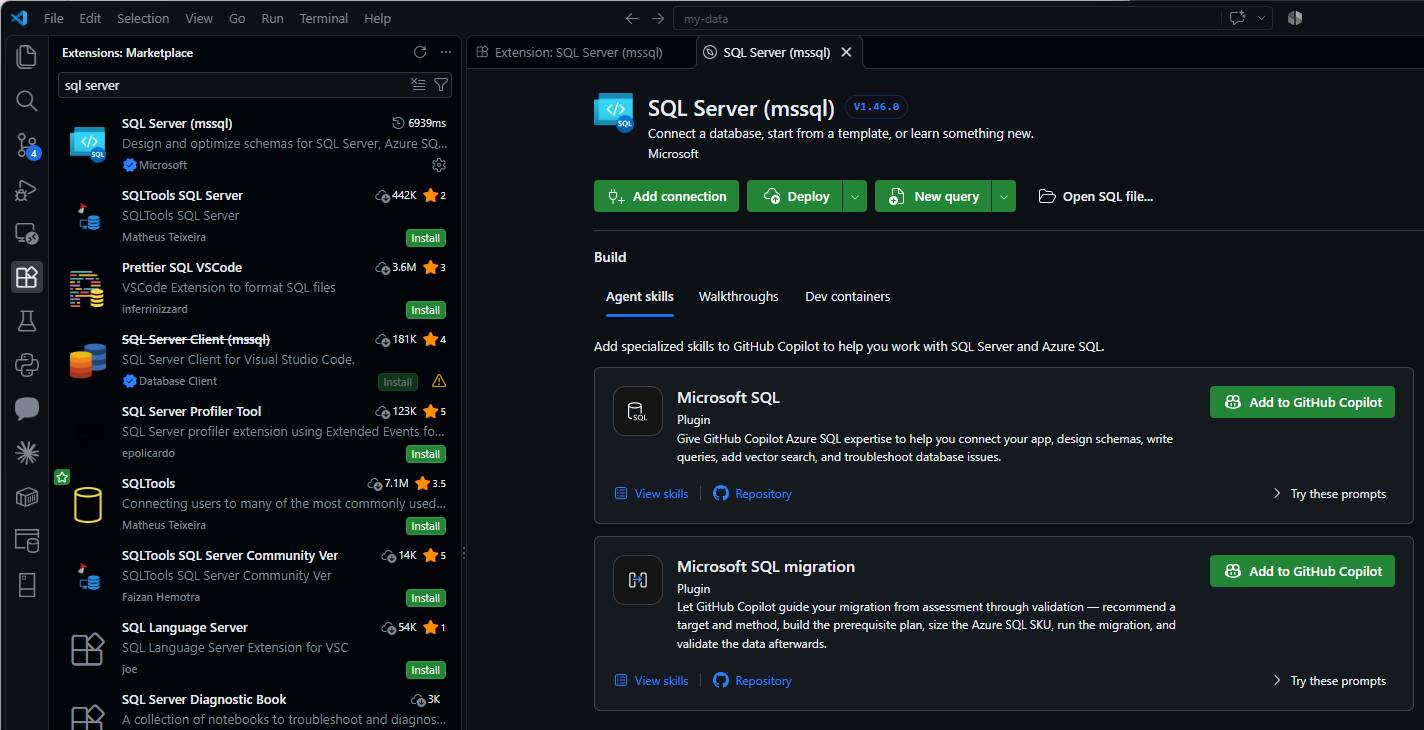This screenshot has height=730, width=1424.
Task: Install the SQL Language Server extension
Action: [426, 670]
